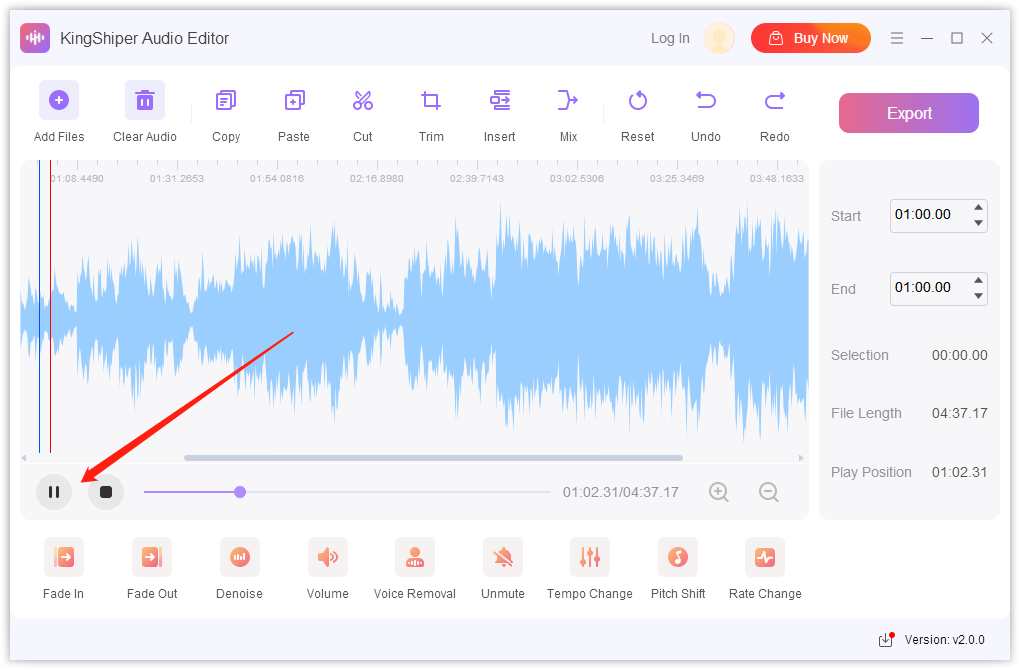Open the Tempo Change effect
The image size is (1020, 670).
(x=590, y=557)
